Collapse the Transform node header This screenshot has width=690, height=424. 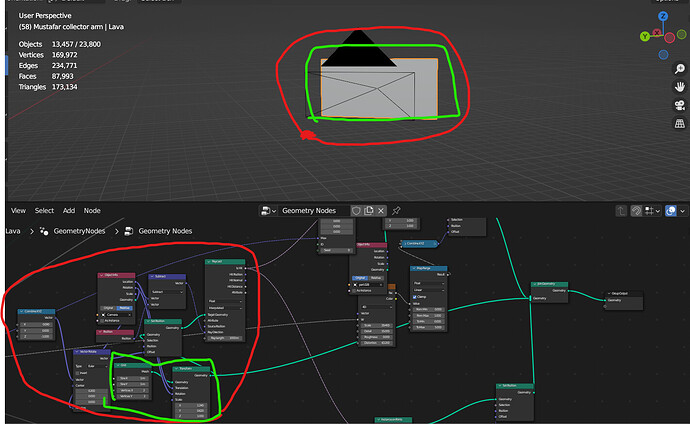tap(176, 369)
